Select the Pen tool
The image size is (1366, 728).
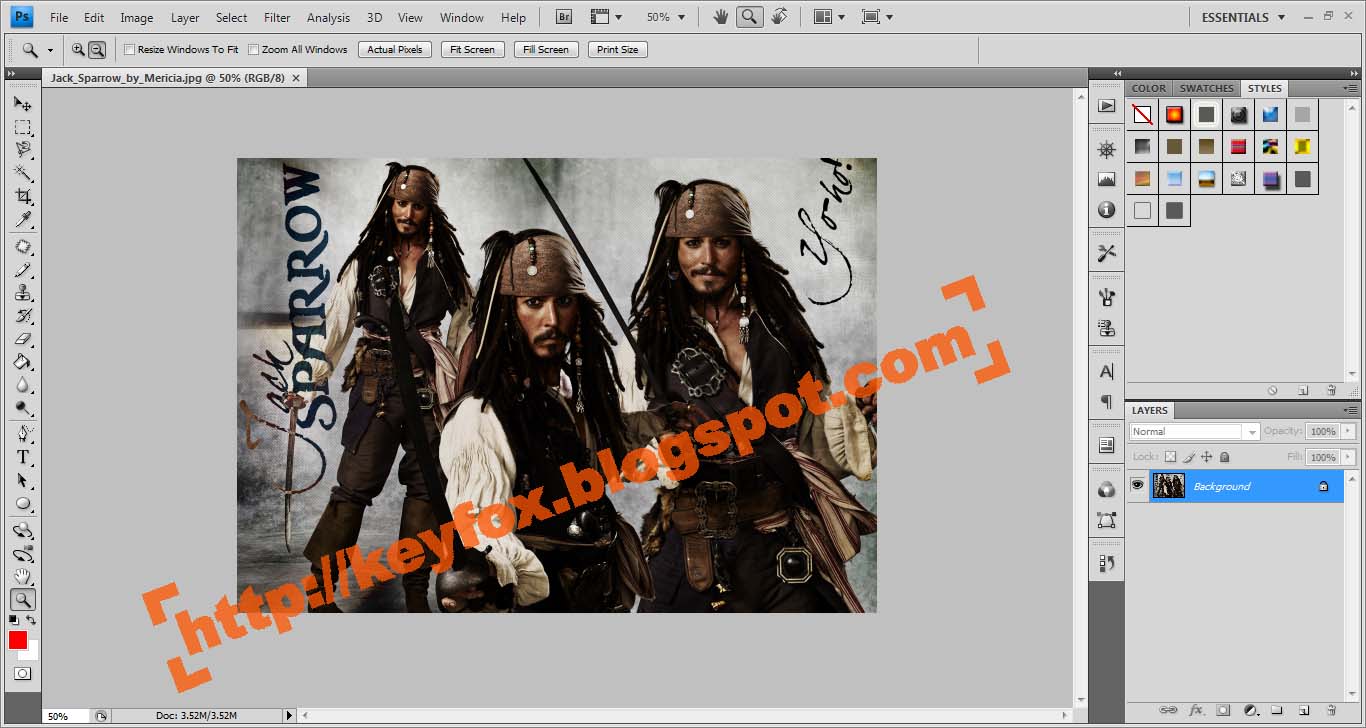(x=22, y=434)
